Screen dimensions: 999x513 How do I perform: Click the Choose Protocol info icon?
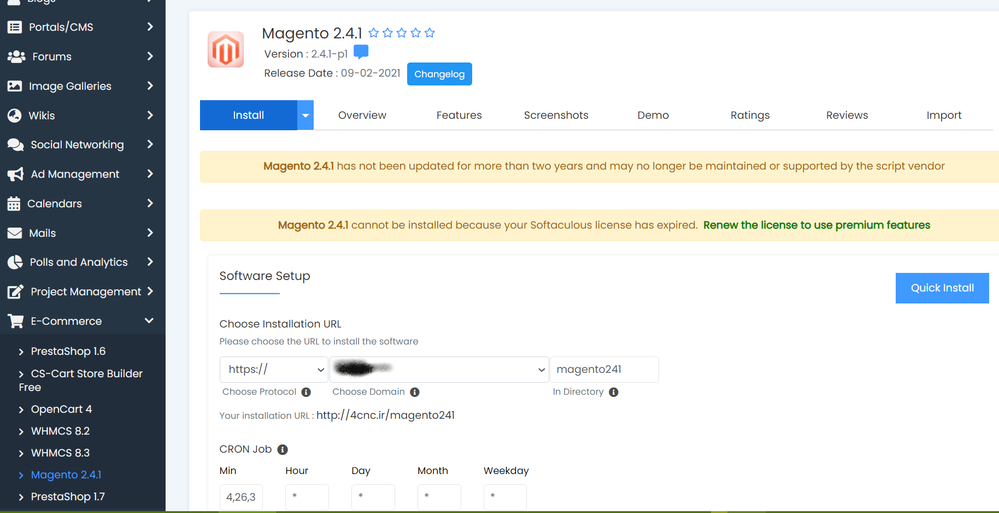306,392
